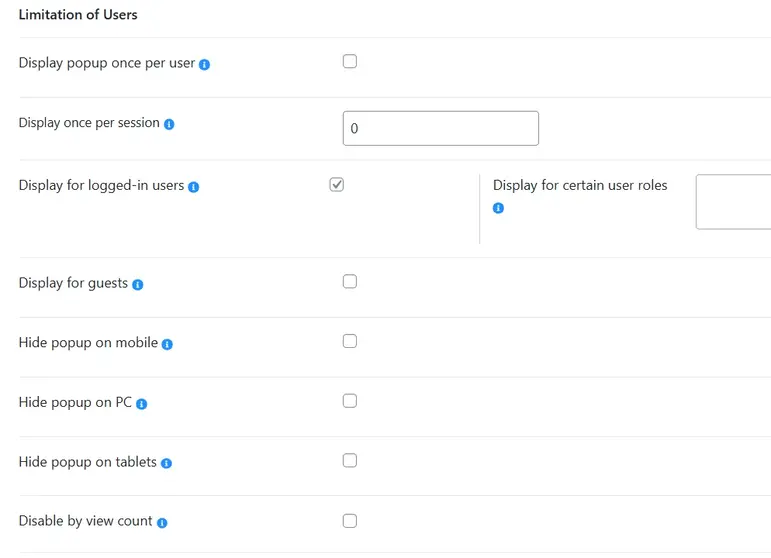
Task: Tick the Display for guests checkbox
Action: tap(350, 281)
